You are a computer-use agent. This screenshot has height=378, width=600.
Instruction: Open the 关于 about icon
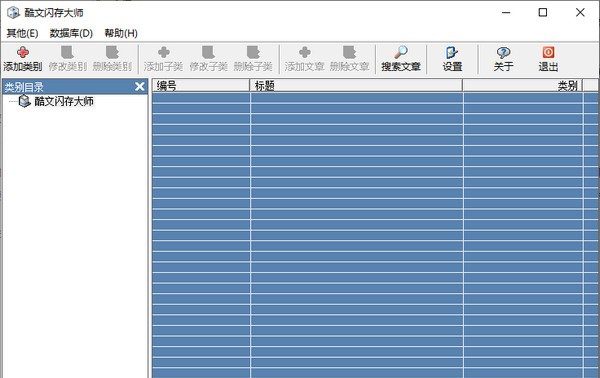(x=503, y=52)
